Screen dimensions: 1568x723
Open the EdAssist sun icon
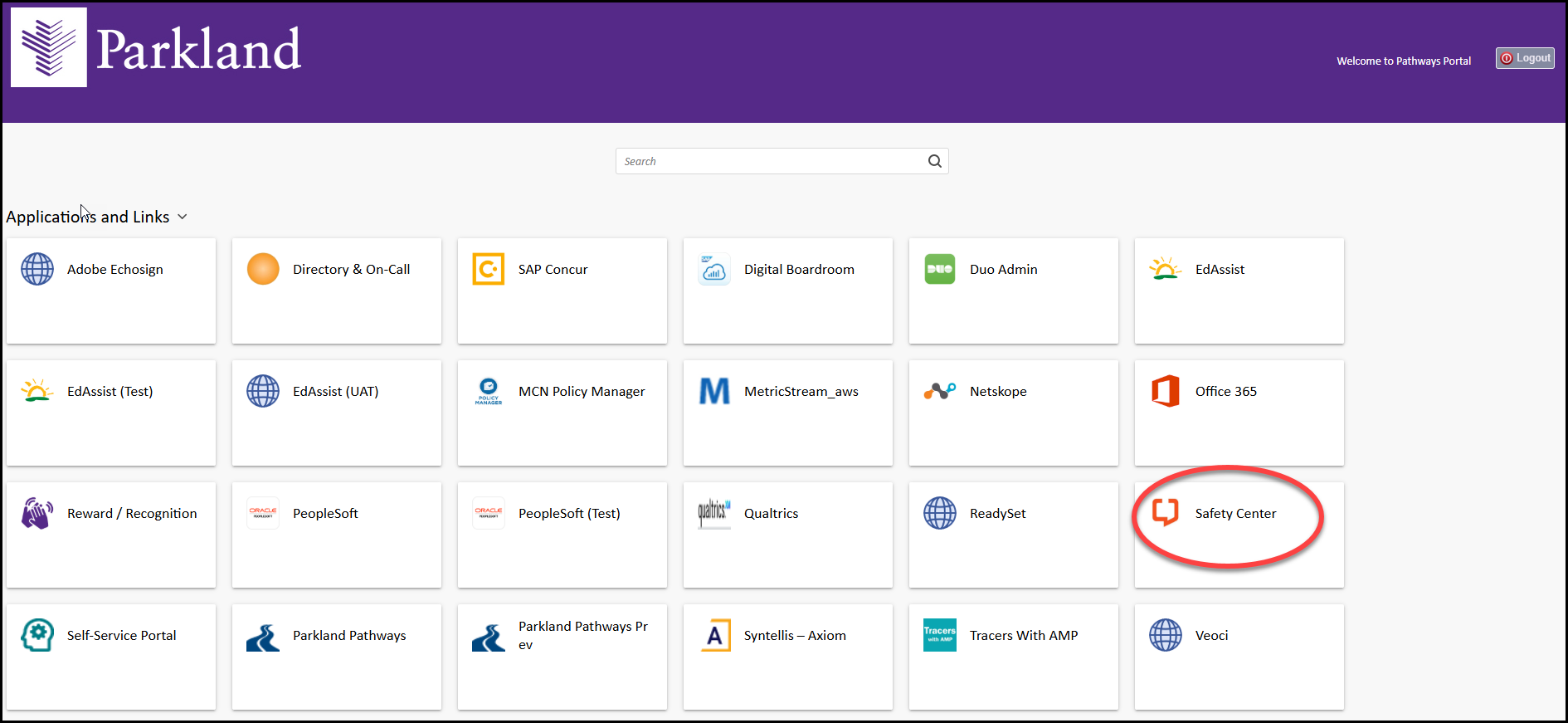(x=1166, y=269)
